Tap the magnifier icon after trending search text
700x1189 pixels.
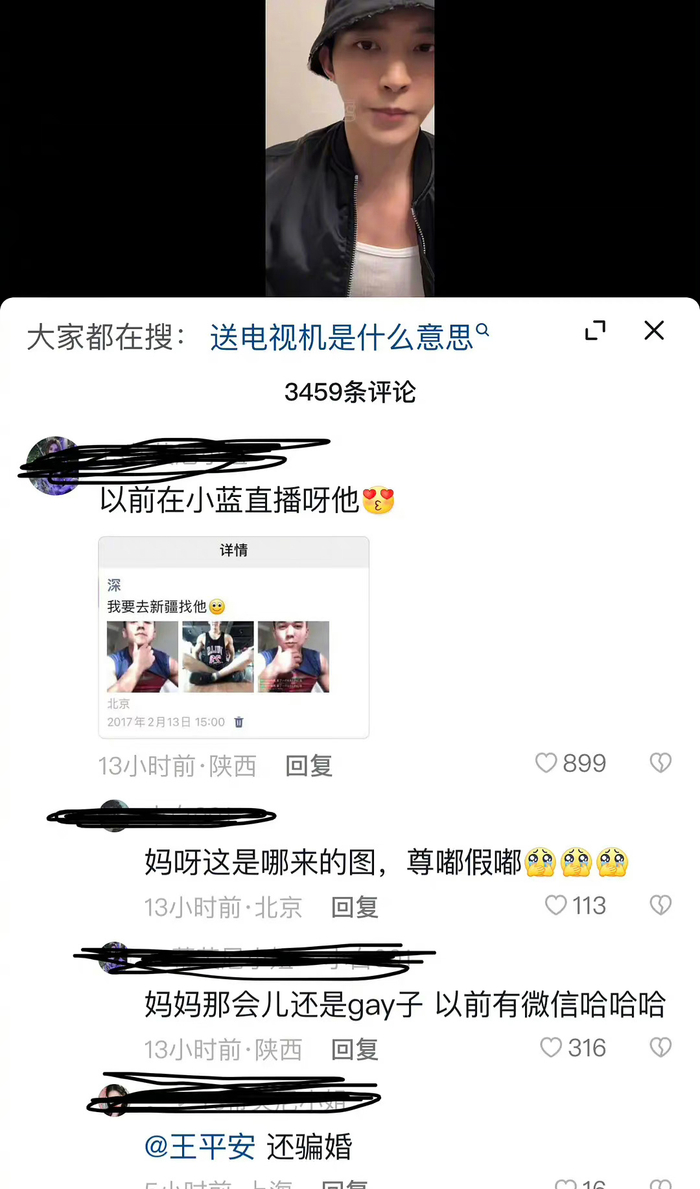[482, 330]
